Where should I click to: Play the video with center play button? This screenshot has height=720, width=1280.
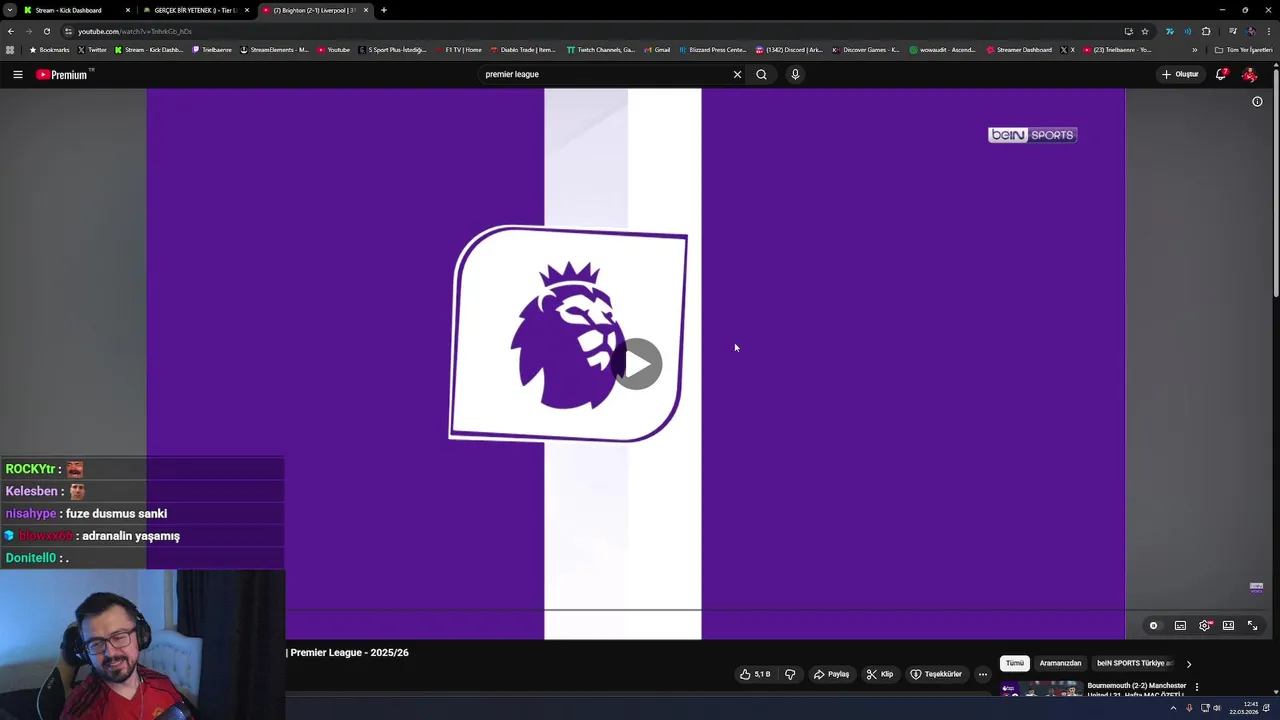tap(637, 364)
